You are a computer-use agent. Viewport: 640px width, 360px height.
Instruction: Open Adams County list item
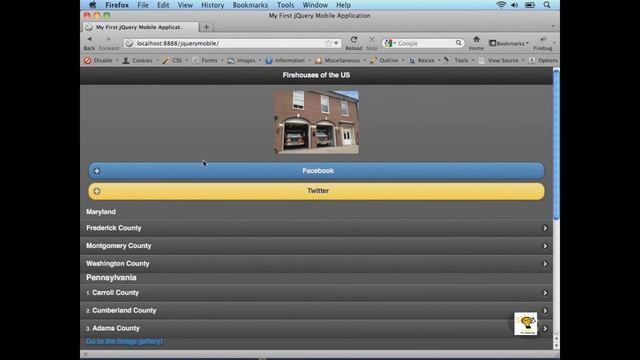point(316,329)
